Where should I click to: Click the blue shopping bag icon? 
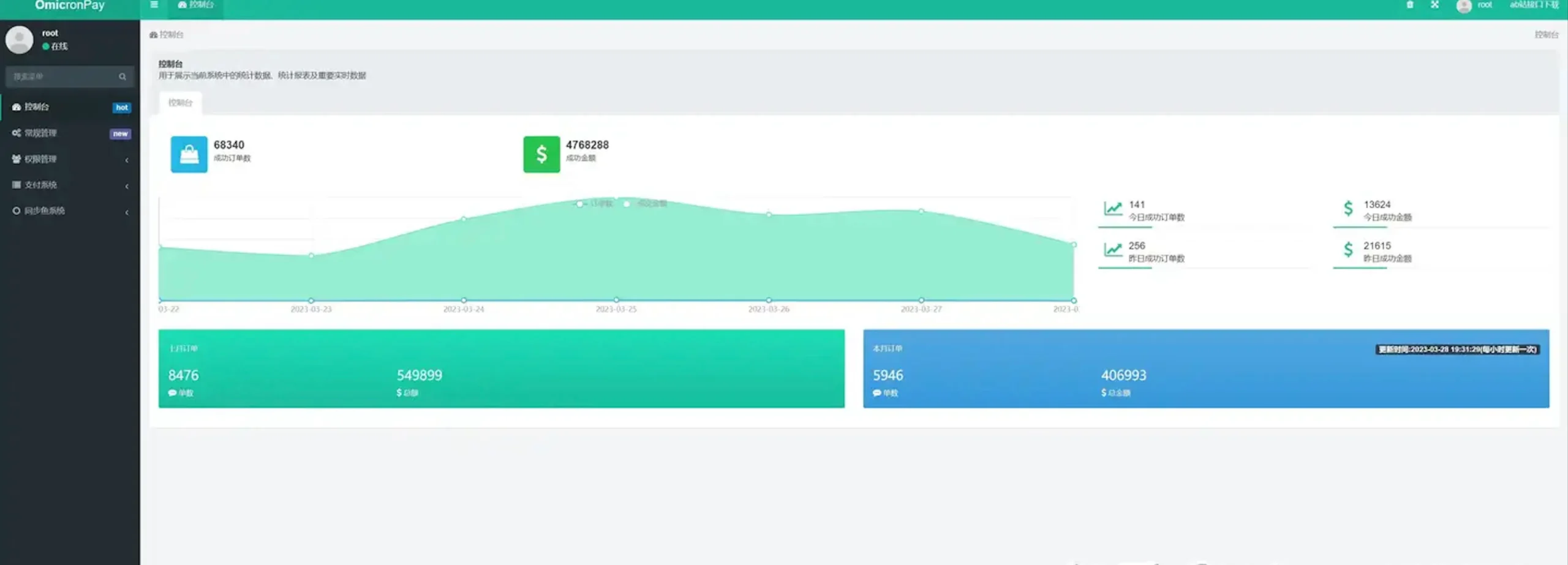[x=189, y=154]
